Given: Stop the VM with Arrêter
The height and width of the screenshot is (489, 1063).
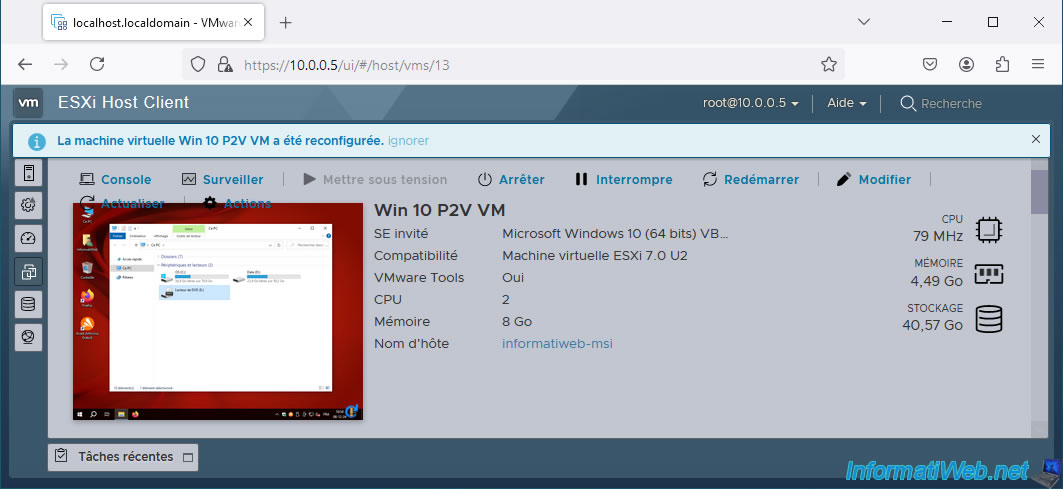Looking at the screenshot, I should (x=511, y=180).
